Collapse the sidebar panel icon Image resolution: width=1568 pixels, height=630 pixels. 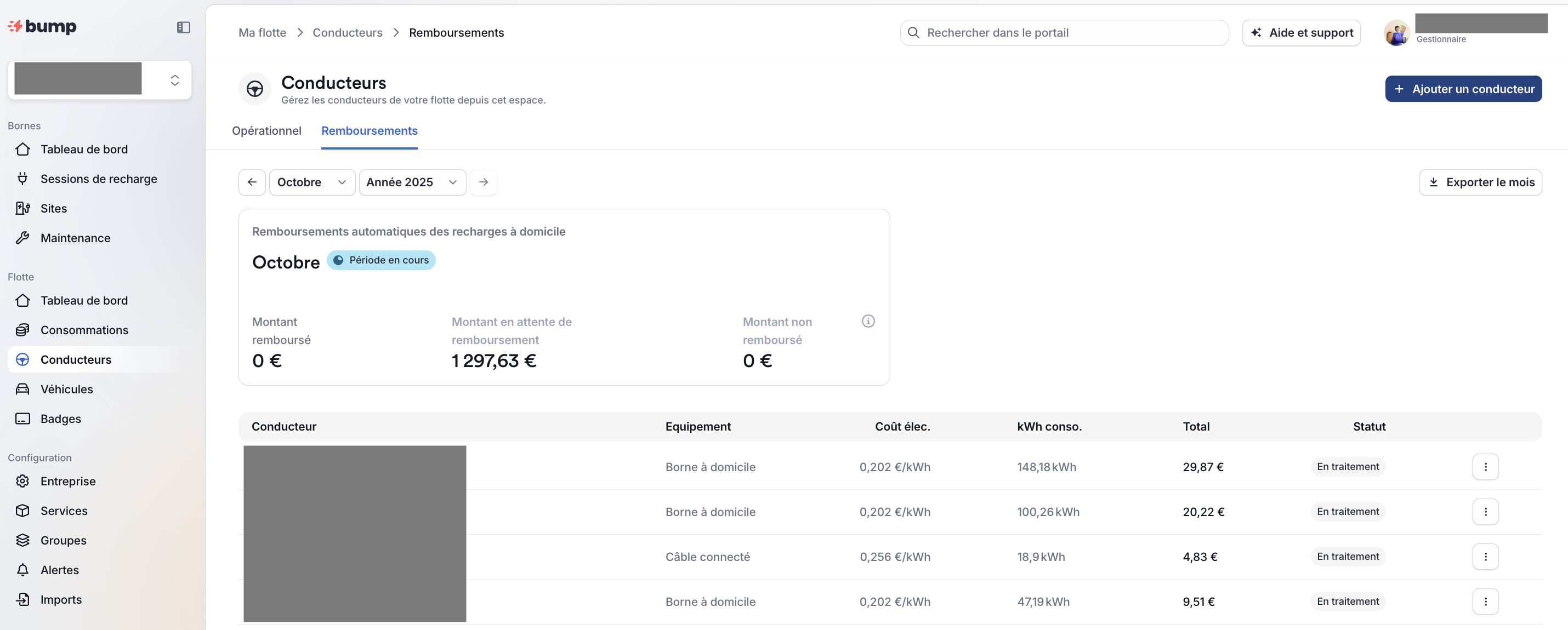[183, 27]
